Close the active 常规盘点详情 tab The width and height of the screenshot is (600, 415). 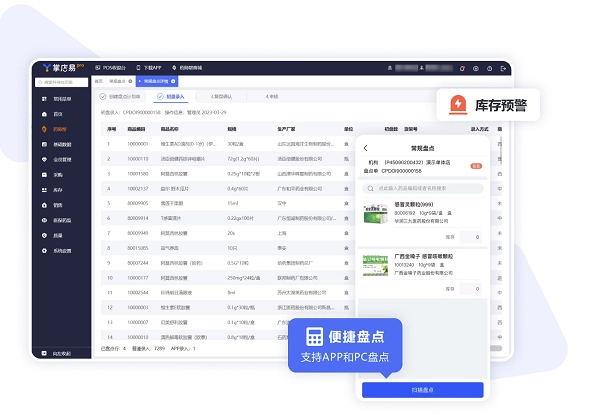[173, 80]
